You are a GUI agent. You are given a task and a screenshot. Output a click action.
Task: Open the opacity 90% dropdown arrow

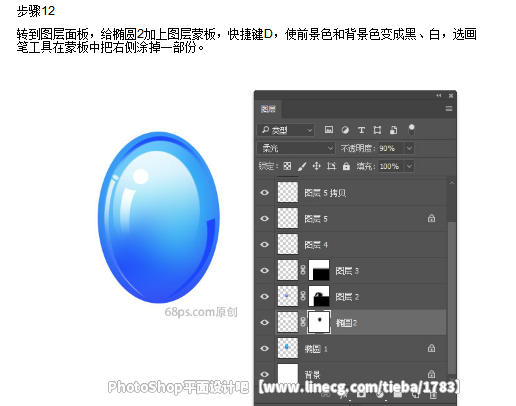coord(409,148)
